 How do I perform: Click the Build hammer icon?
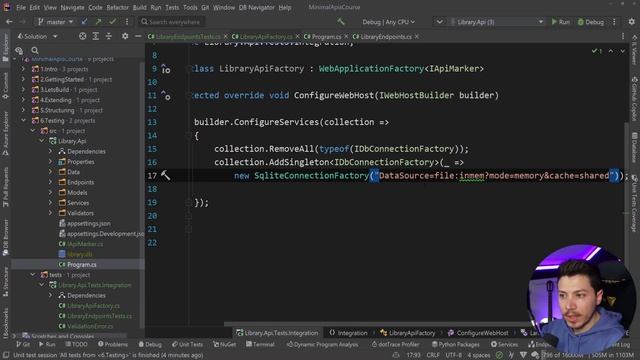click(x=341, y=22)
